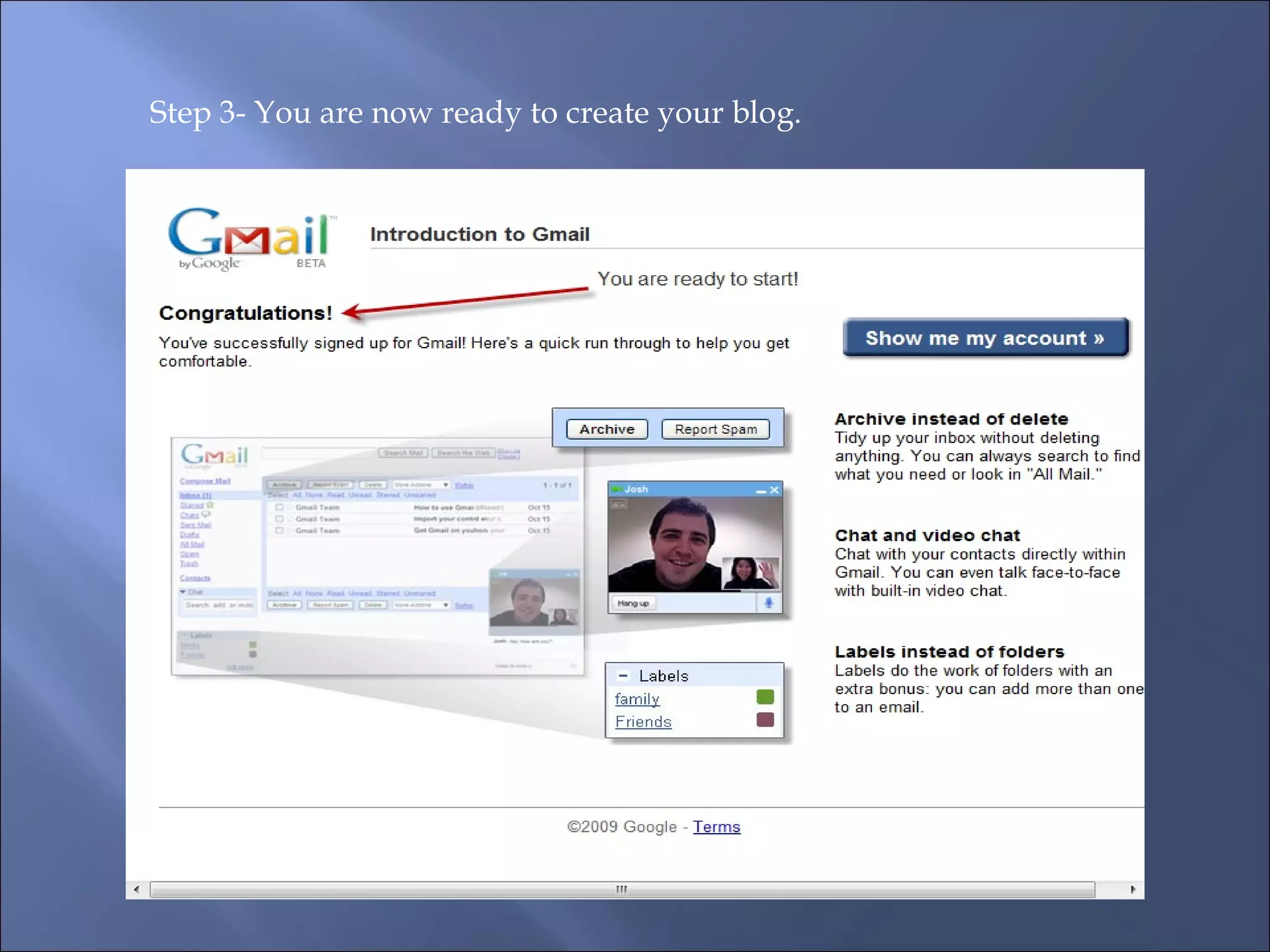Collapse the Labels box with minus icon

[x=624, y=676]
